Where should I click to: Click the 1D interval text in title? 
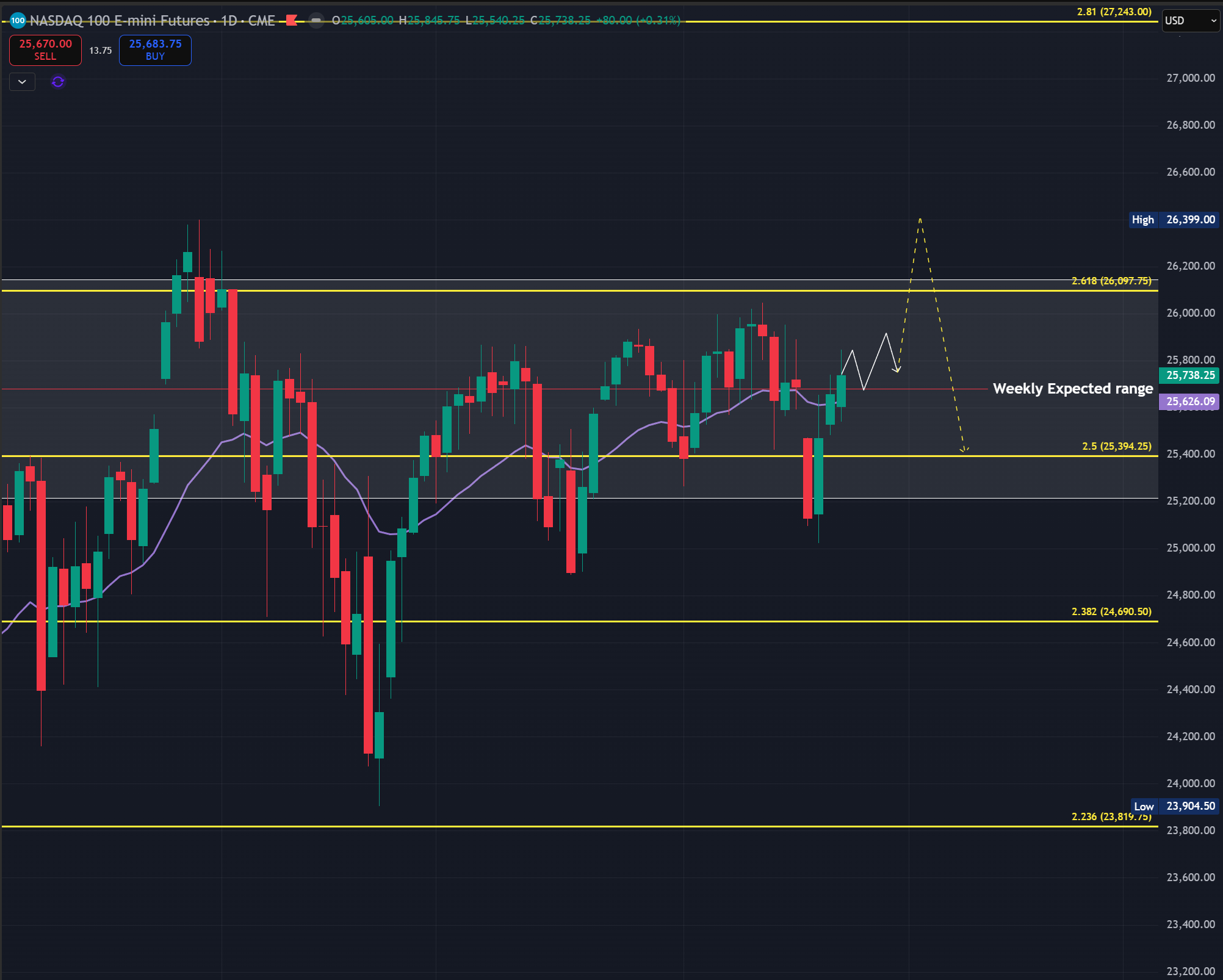(x=229, y=21)
